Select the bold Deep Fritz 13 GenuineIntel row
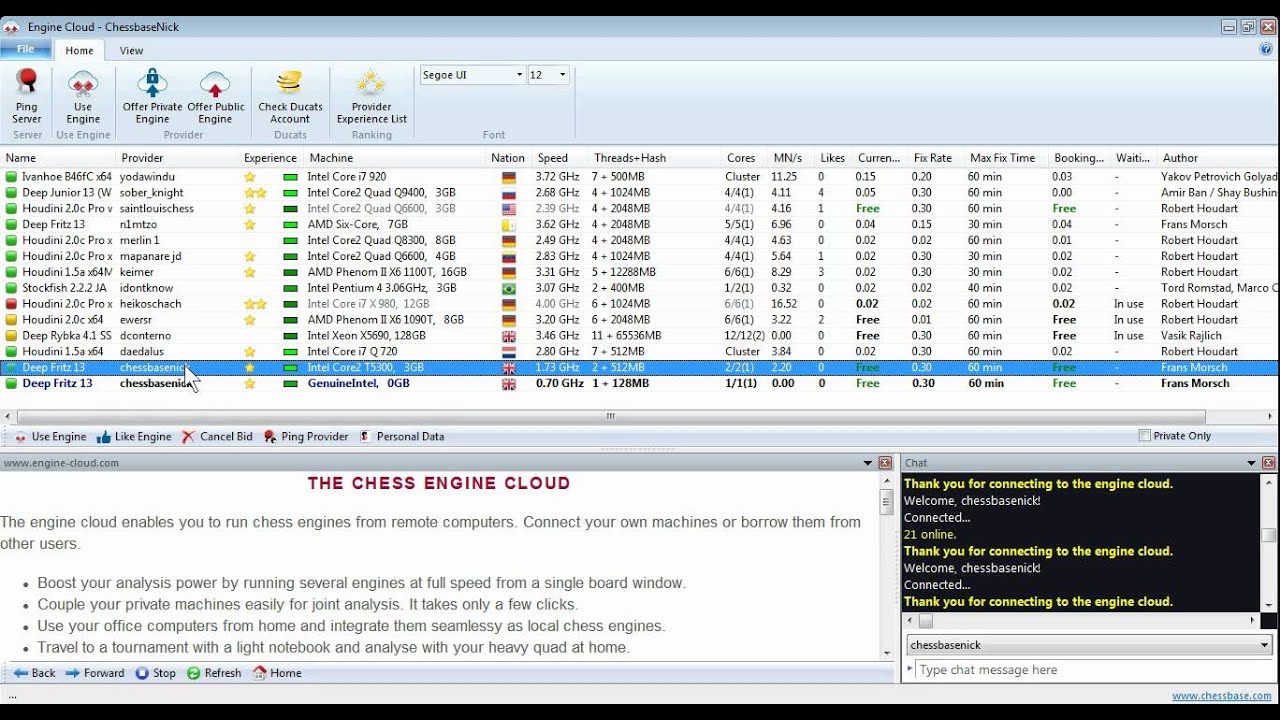Viewport: 1280px width, 720px height. point(640,384)
